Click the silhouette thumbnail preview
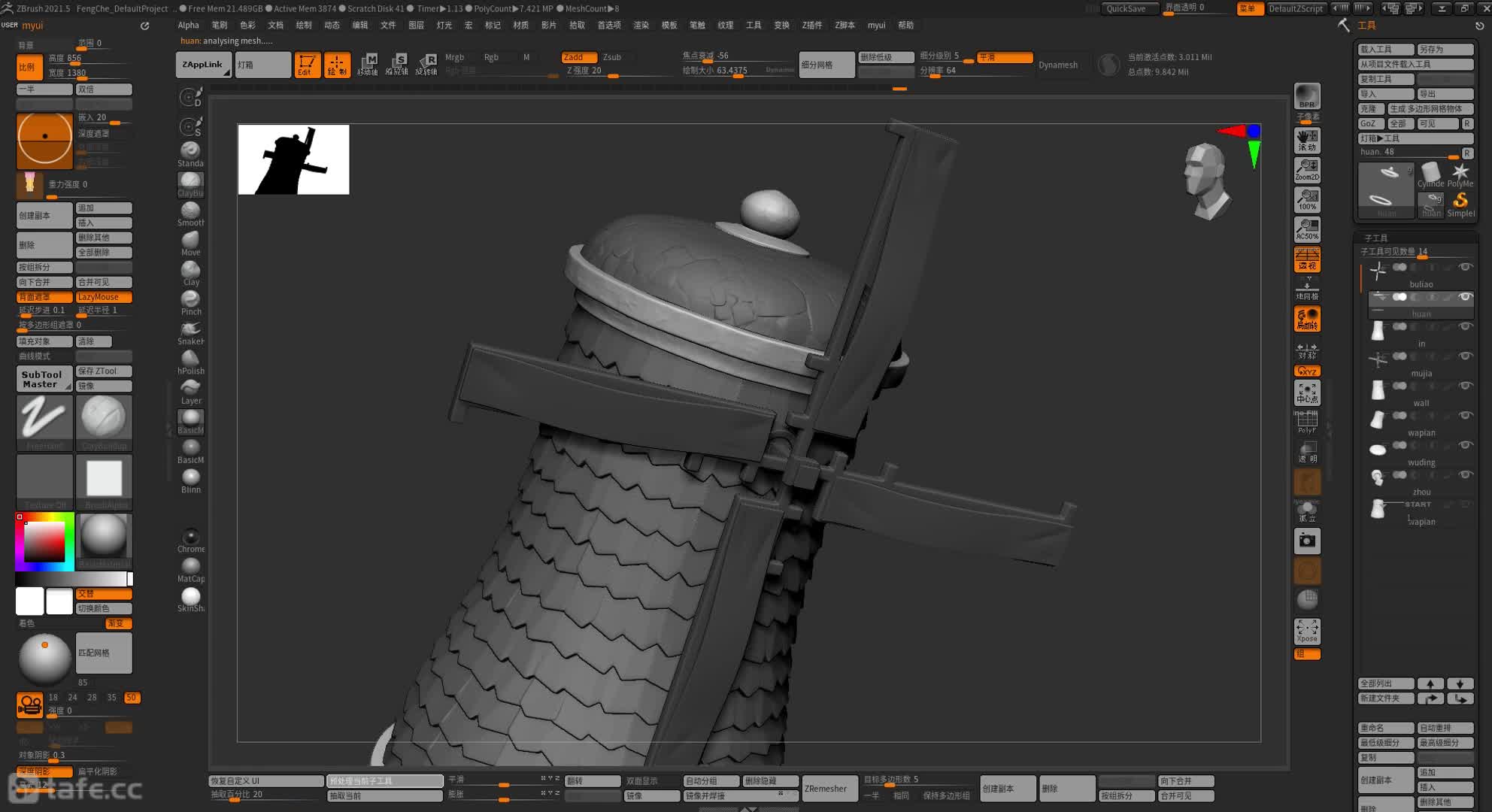 (293, 159)
